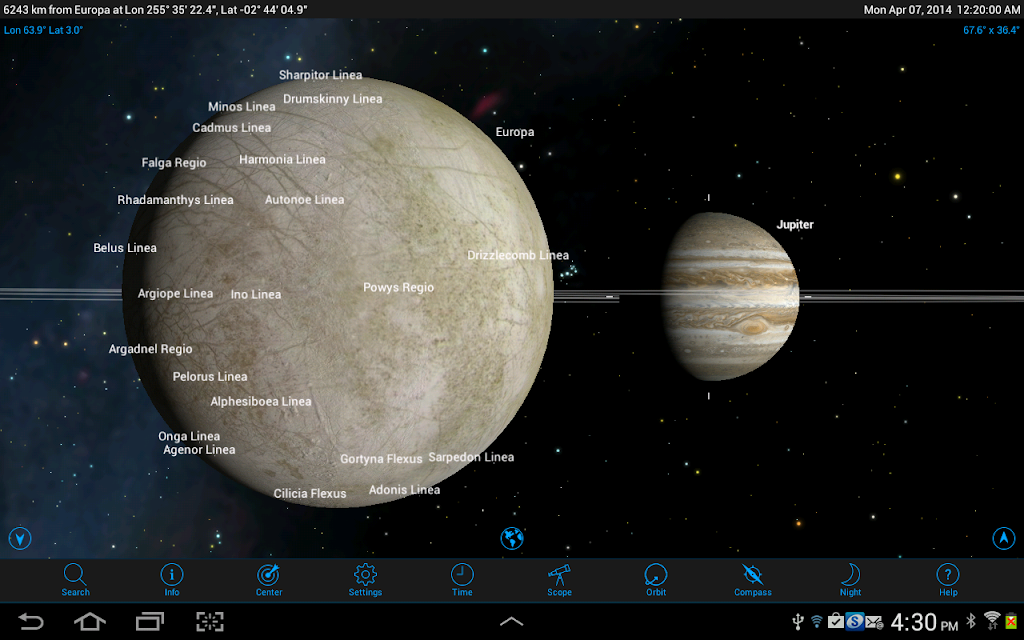Toggle Night vision mode
The width and height of the screenshot is (1024, 640).
pos(850,580)
